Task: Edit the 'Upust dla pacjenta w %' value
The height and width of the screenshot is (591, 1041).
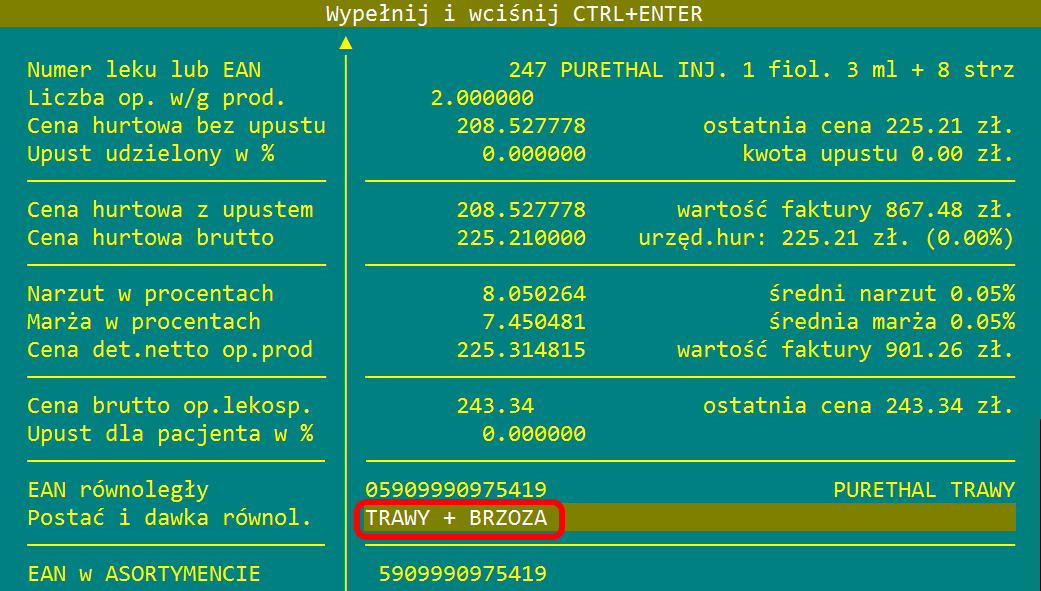Action: pyautogui.click(x=534, y=434)
